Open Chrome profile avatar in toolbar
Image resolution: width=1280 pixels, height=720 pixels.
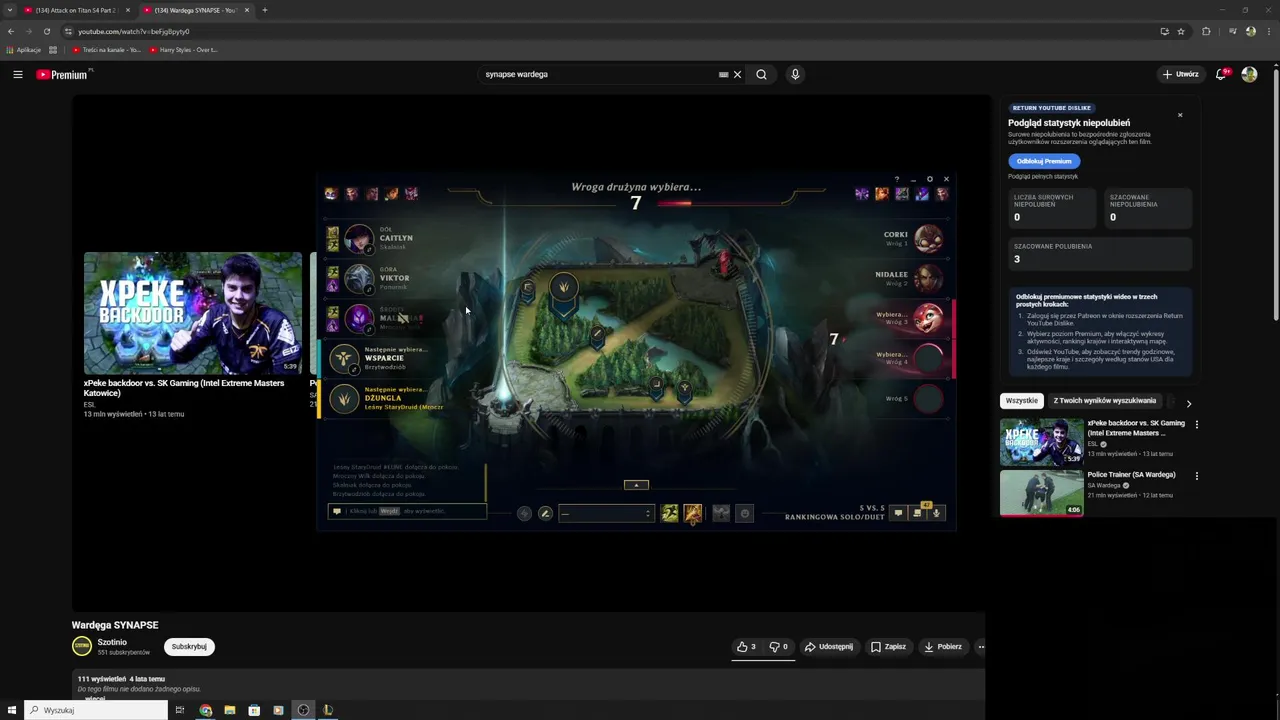pos(1251,31)
